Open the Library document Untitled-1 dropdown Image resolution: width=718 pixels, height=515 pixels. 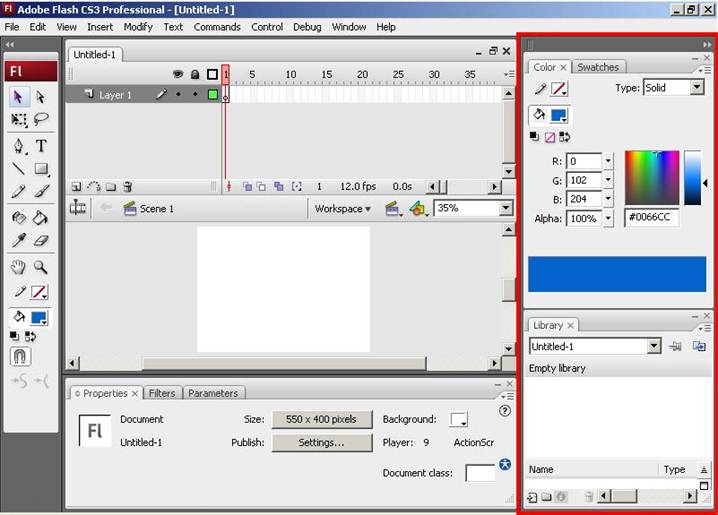tap(654, 346)
